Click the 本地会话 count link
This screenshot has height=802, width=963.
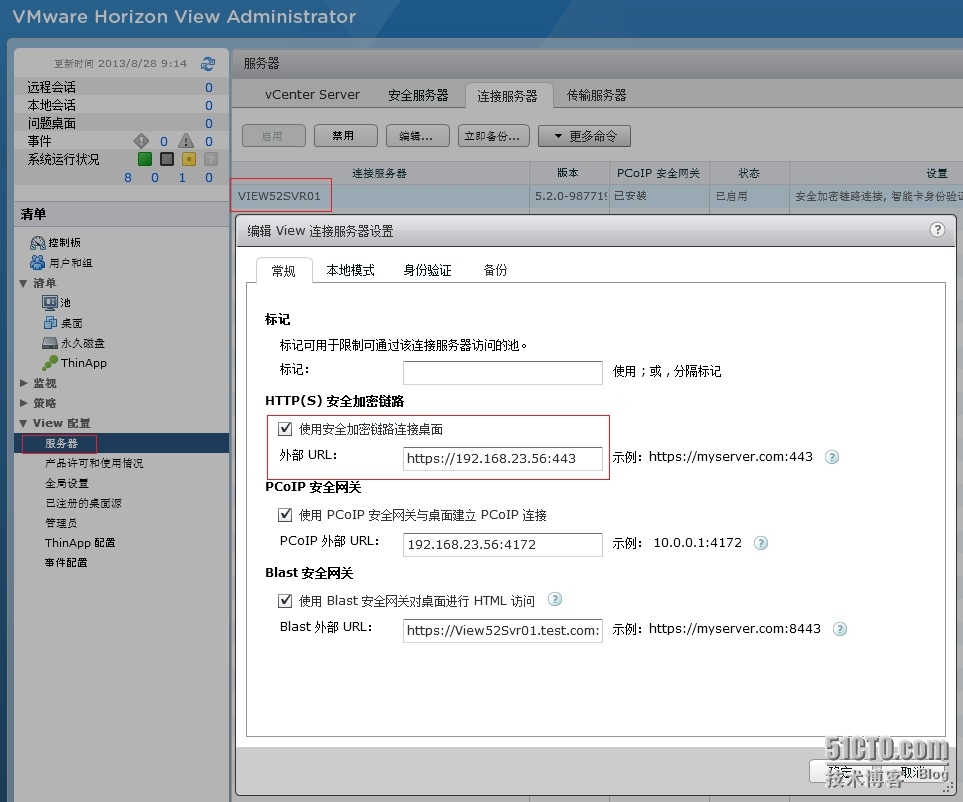click(x=209, y=105)
